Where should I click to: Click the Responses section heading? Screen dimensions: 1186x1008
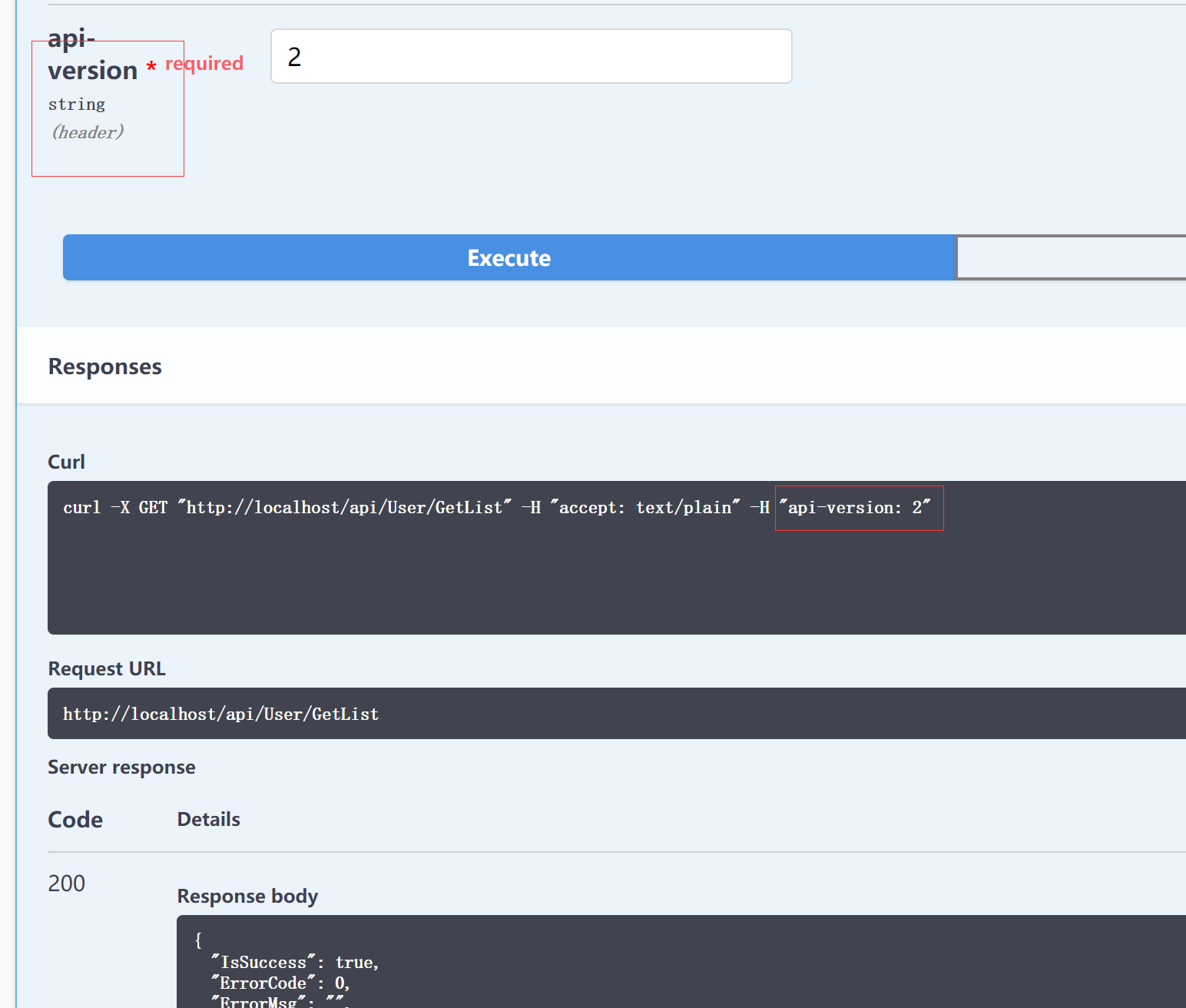pos(105,366)
